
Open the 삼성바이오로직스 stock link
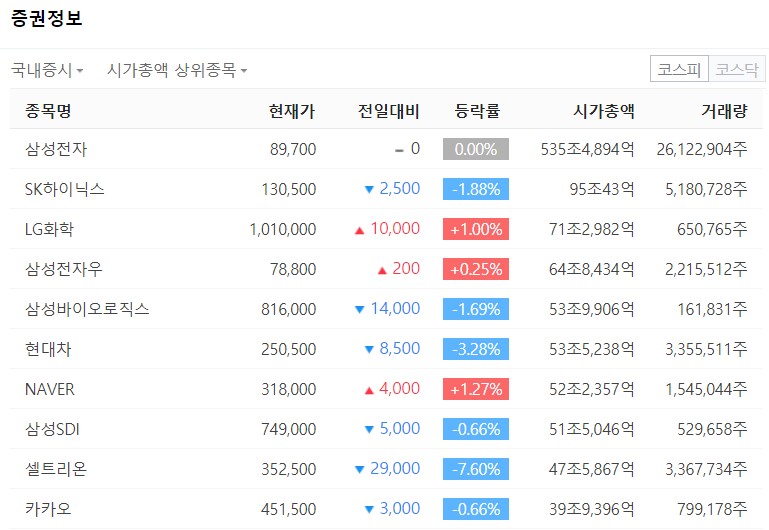87,309
